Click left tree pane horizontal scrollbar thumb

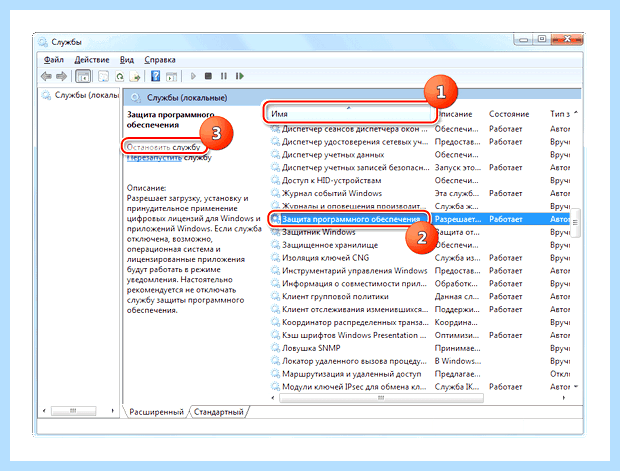pos(74,411)
